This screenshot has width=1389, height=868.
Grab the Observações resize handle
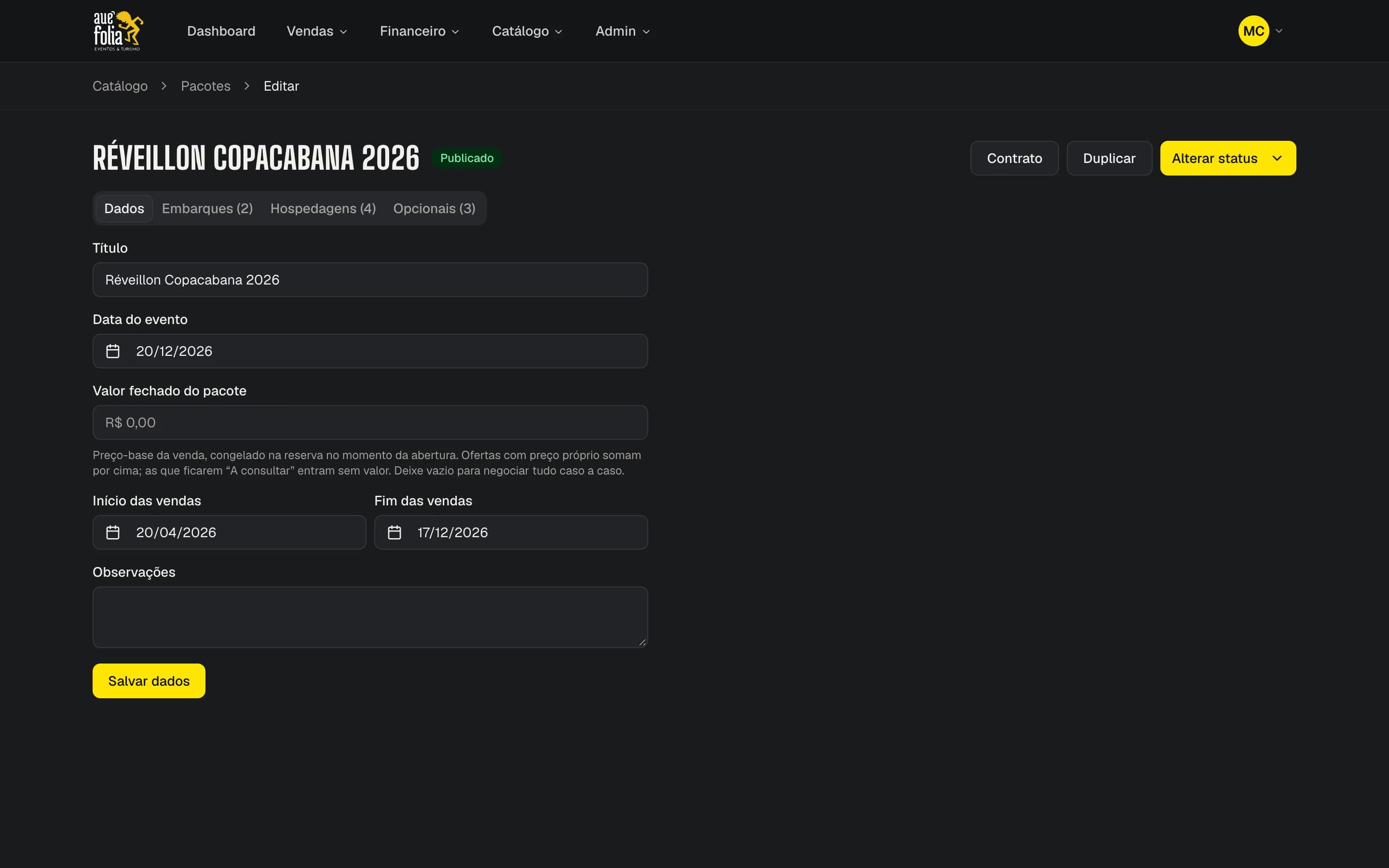click(642, 642)
